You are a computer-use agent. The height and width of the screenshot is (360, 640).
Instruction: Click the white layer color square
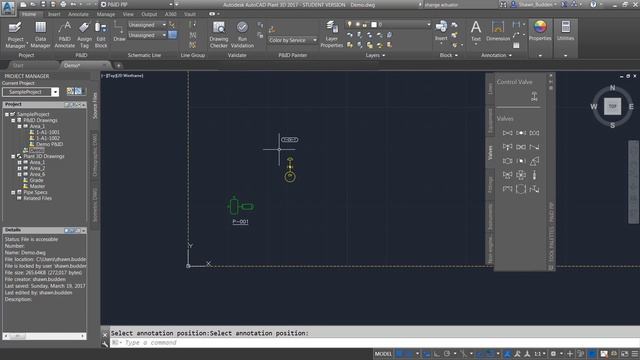(374, 24)
